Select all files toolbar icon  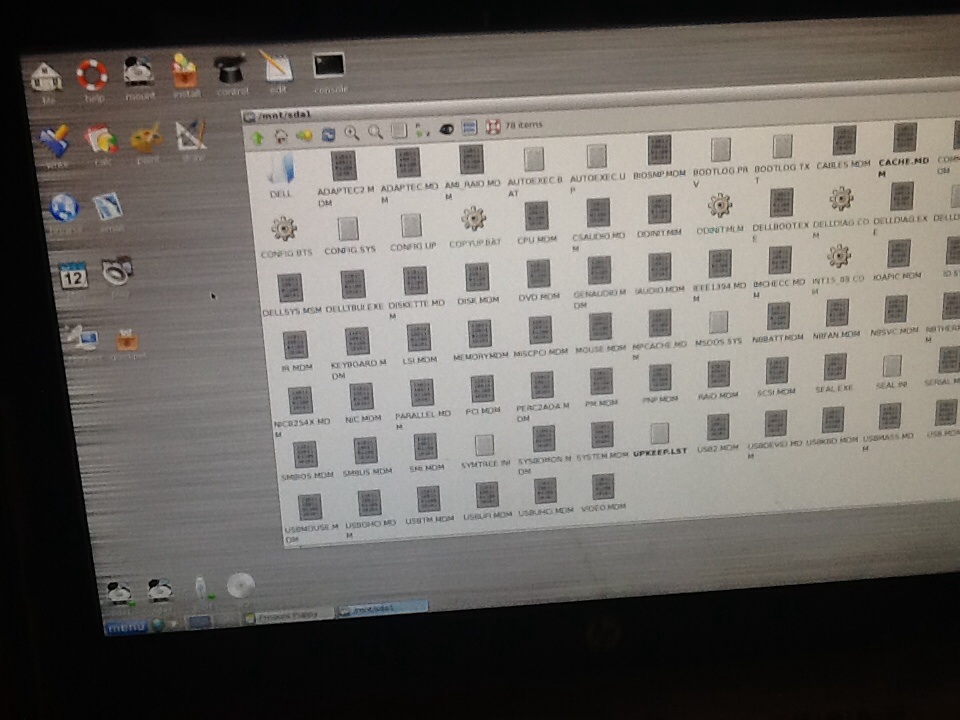tap(469, 127)
